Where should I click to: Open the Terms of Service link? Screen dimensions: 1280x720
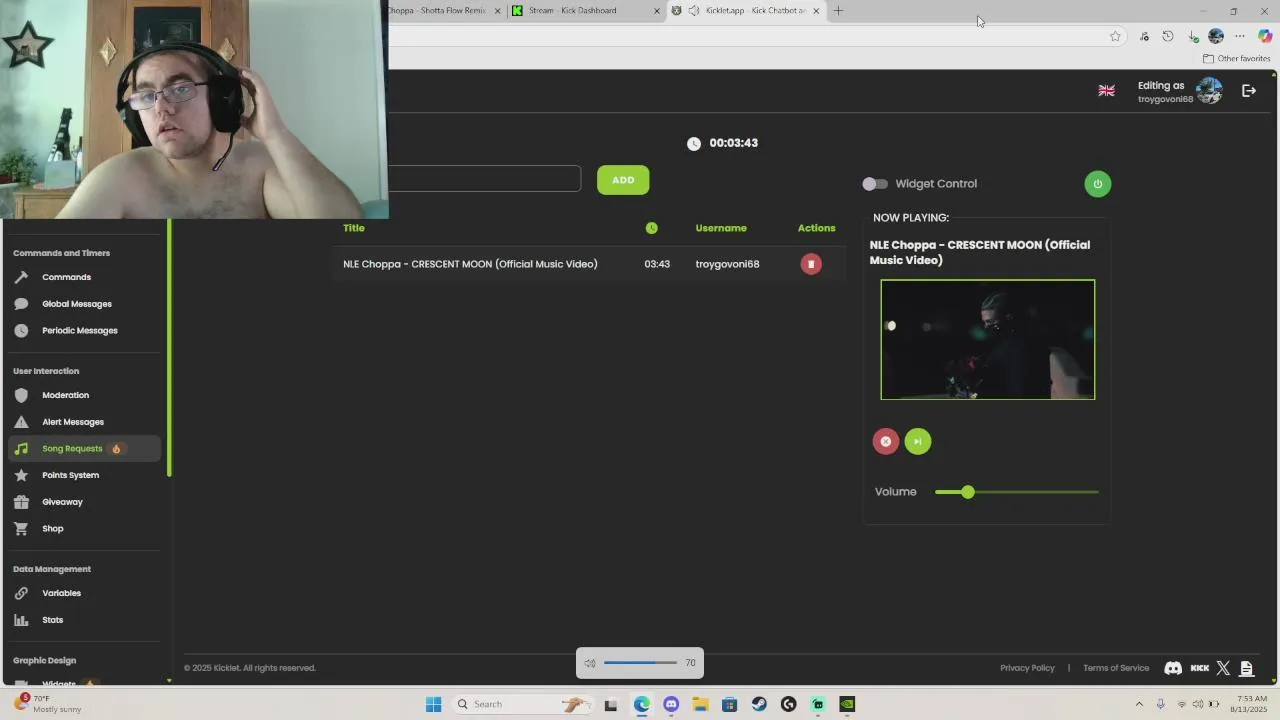coord(1116,668)
